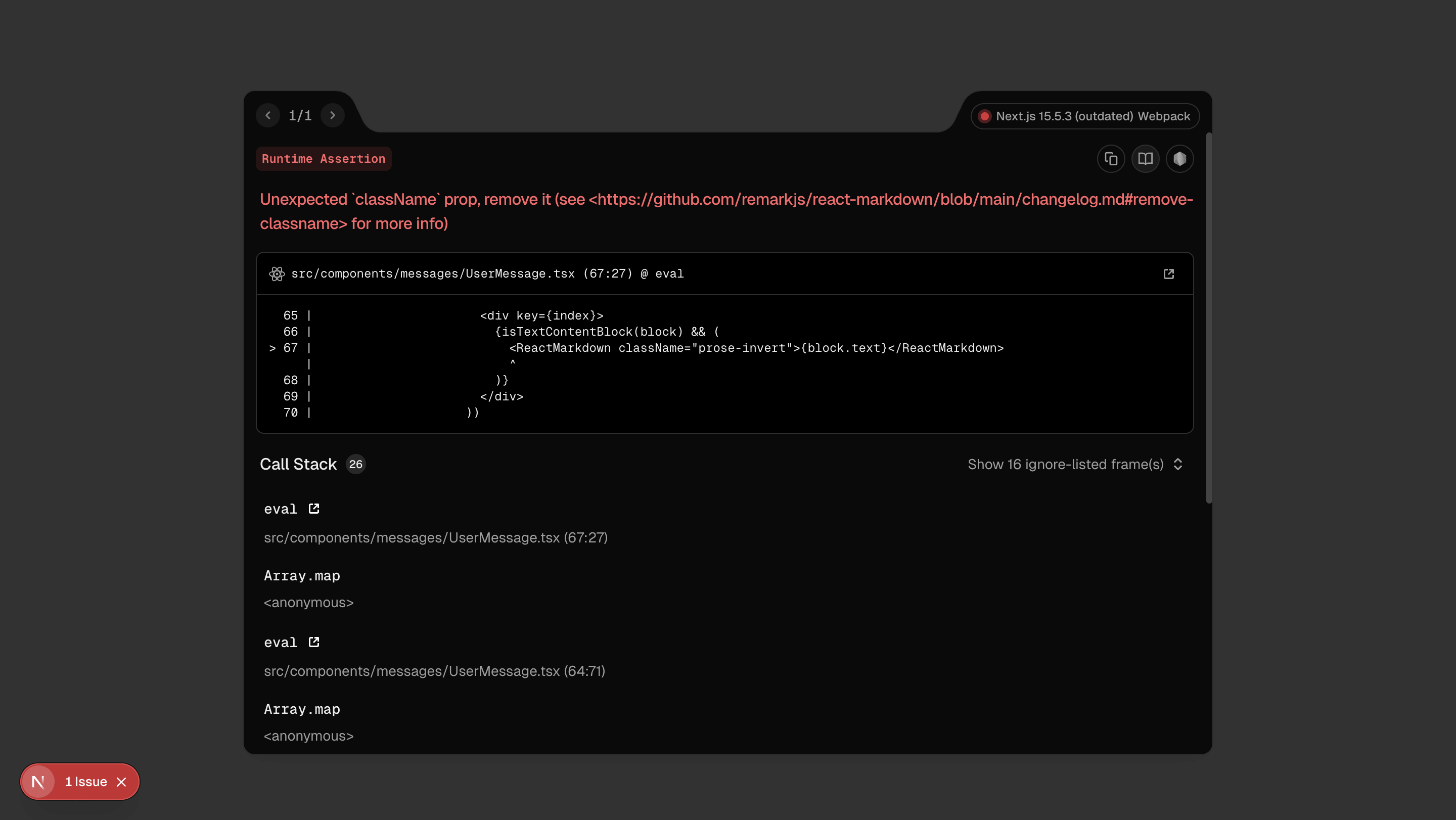Open Next.js N logo dev tools
The height and width of the screenshot is (820, 1456).
pyautogui.click(x=38, y=782)
